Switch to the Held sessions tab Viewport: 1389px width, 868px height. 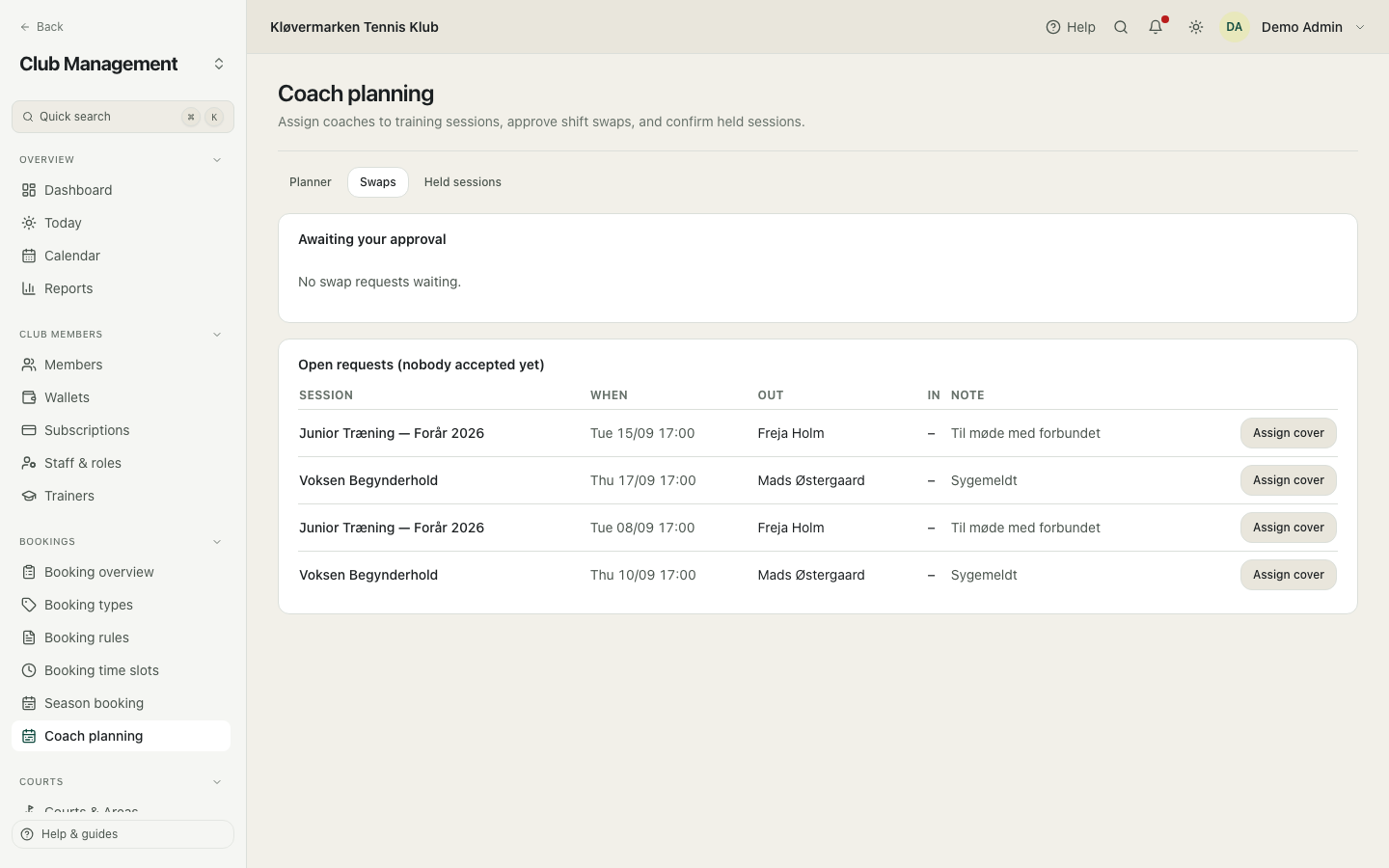pos(463,182)
